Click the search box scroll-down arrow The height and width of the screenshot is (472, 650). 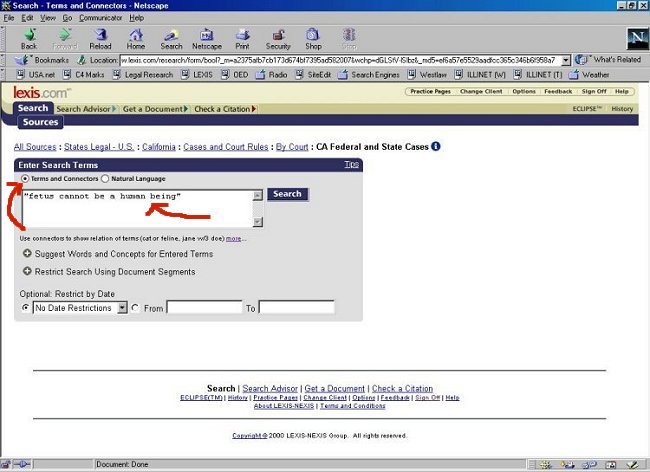tap(258, 222)
